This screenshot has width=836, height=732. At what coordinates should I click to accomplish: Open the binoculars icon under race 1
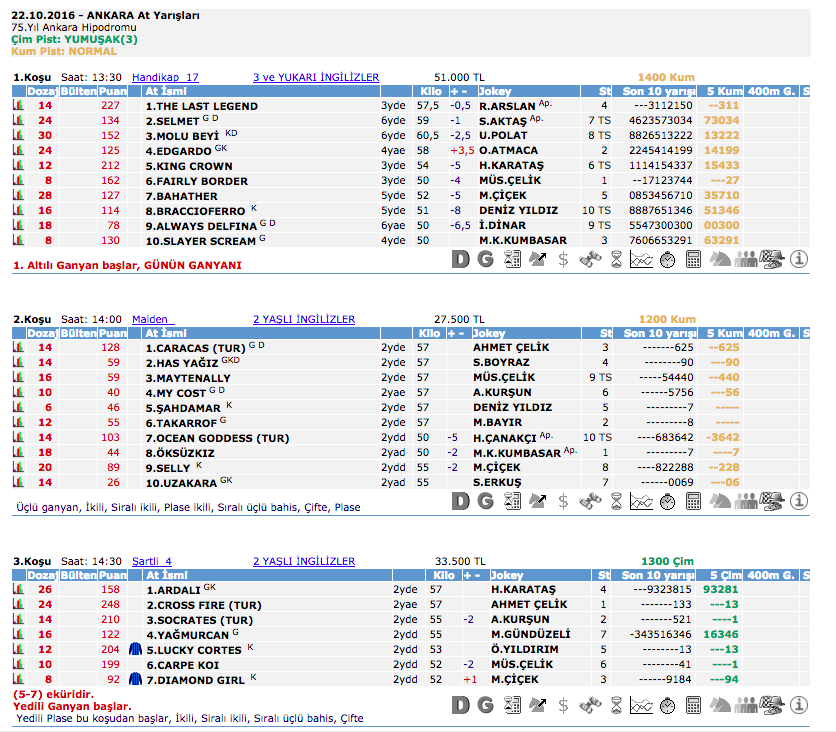click(590, 259)
